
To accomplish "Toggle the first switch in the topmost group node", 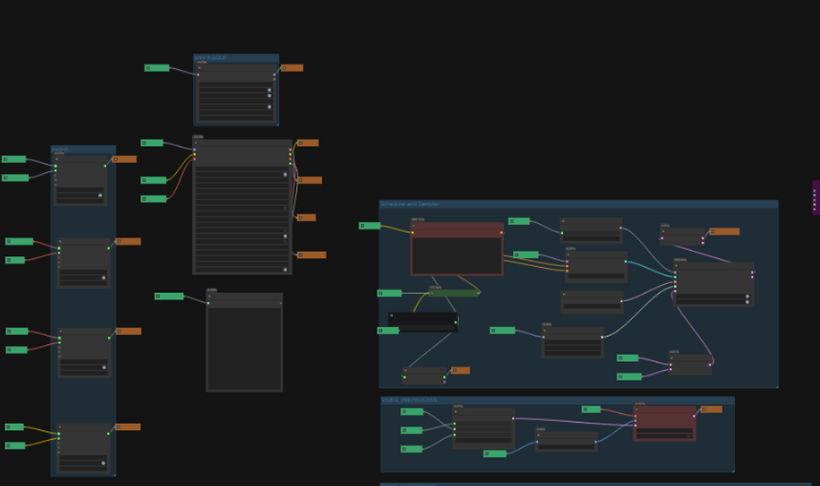I will [x=268, y=91].
